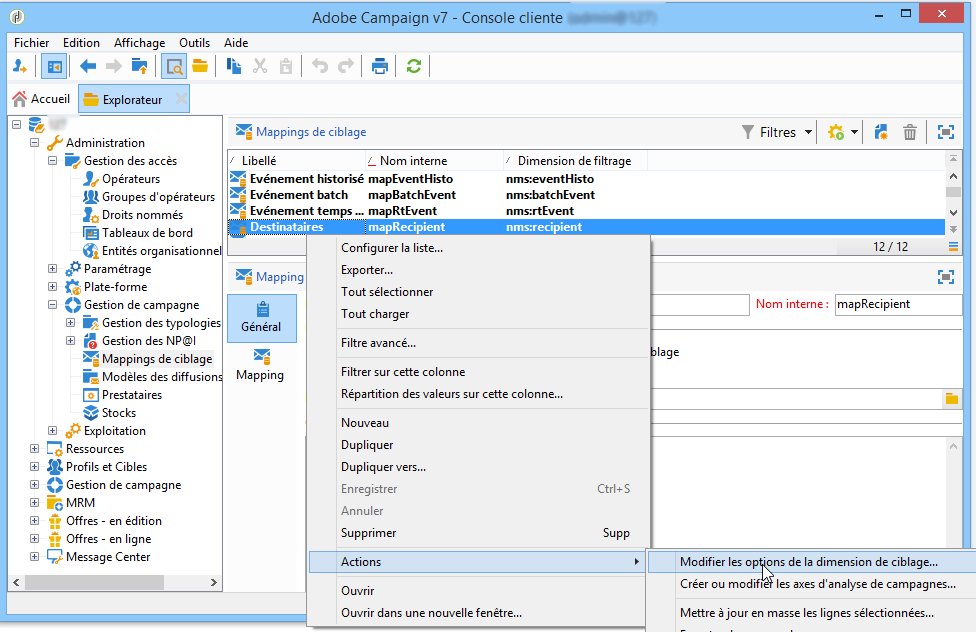Open the Aide menu
This screenshot has width=976, height=632.
[236, 42]
